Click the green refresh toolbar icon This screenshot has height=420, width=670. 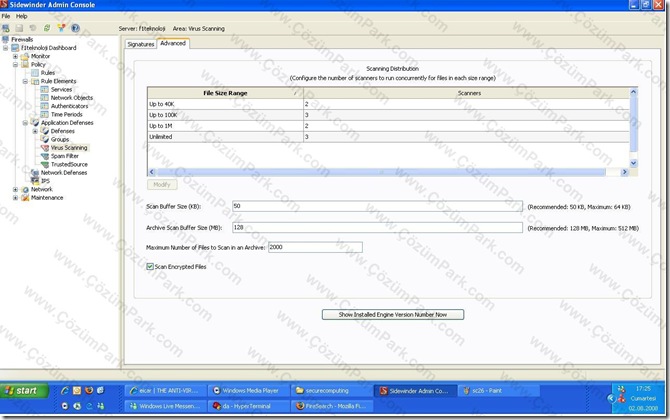pos(47,28)
